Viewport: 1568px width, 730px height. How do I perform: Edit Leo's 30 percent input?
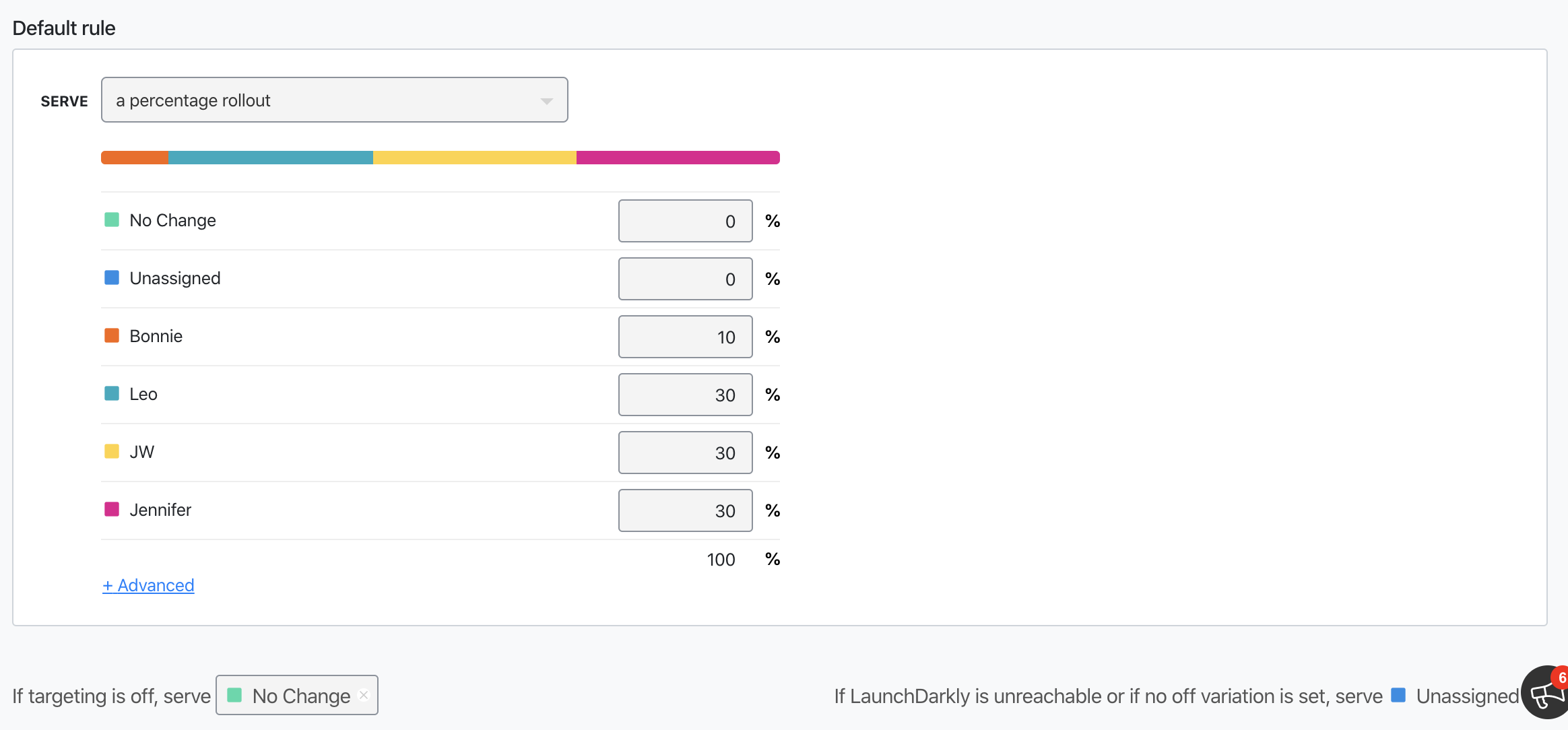[x=685, y=395]
